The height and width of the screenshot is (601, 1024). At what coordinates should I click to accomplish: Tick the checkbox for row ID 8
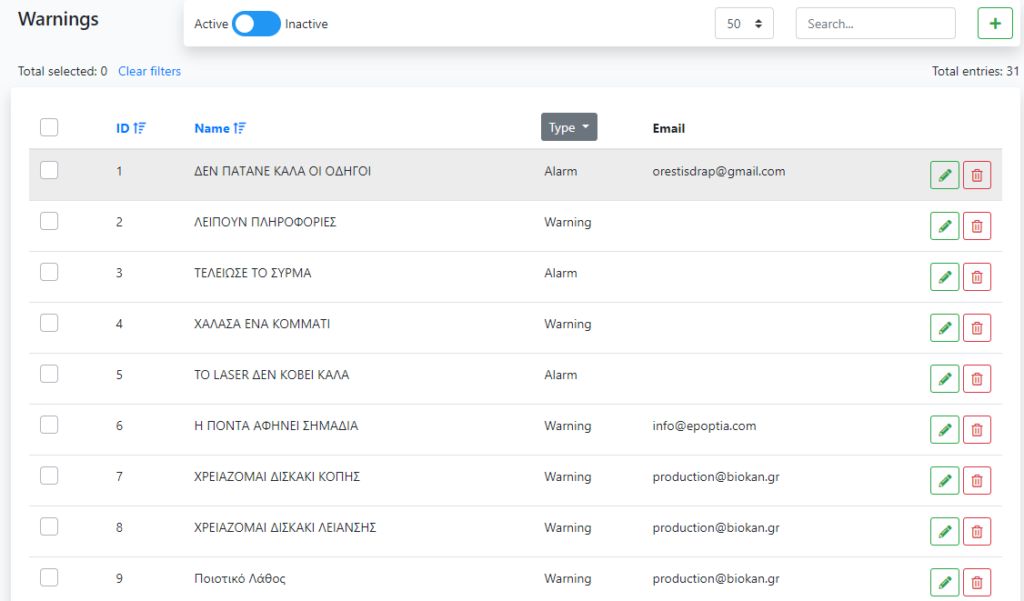[49, 526]
